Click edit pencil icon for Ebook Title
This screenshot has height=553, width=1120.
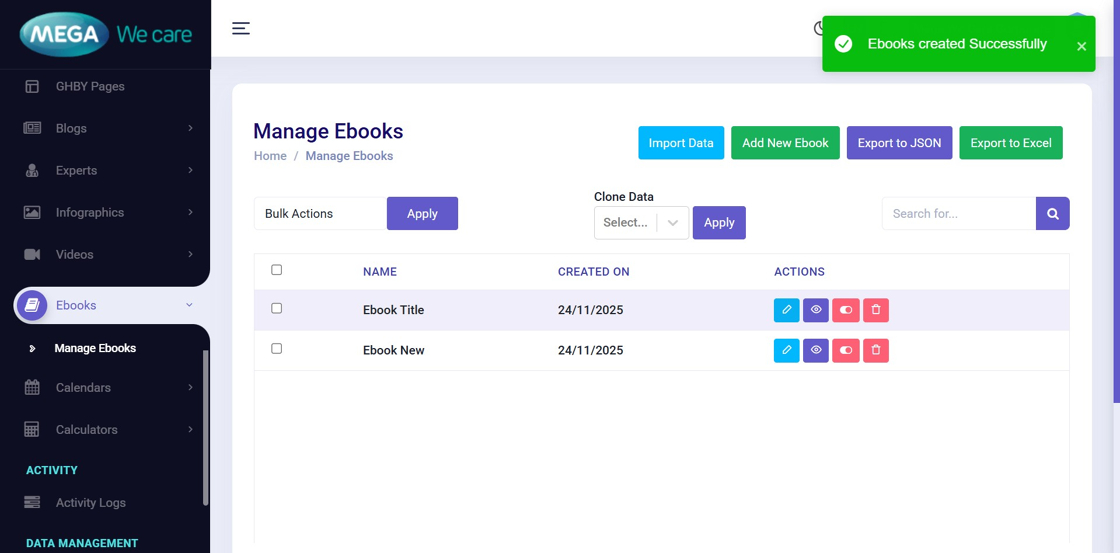[786, 310]
